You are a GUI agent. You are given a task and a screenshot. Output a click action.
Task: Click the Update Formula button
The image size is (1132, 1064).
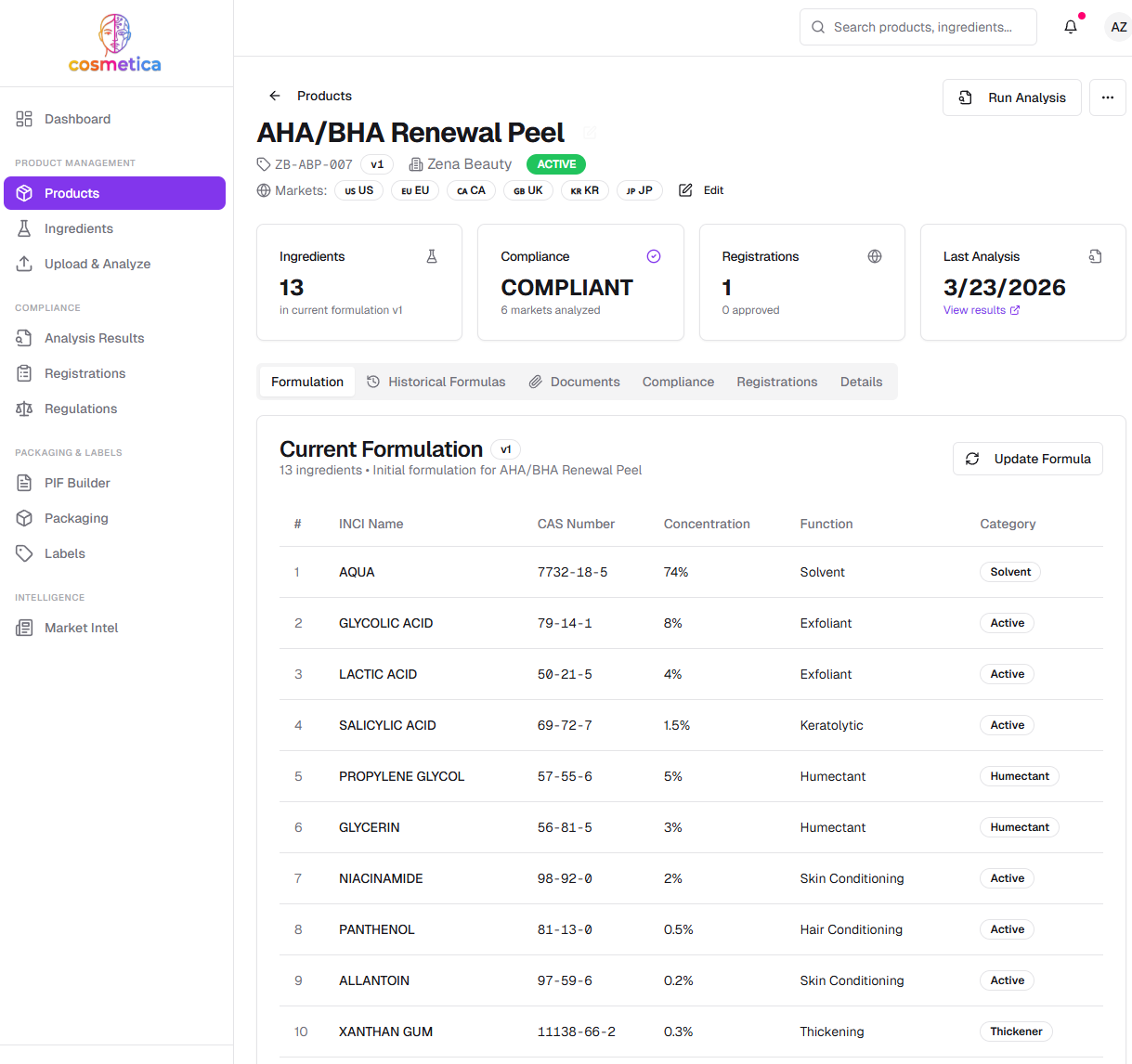pos(1027,459)
